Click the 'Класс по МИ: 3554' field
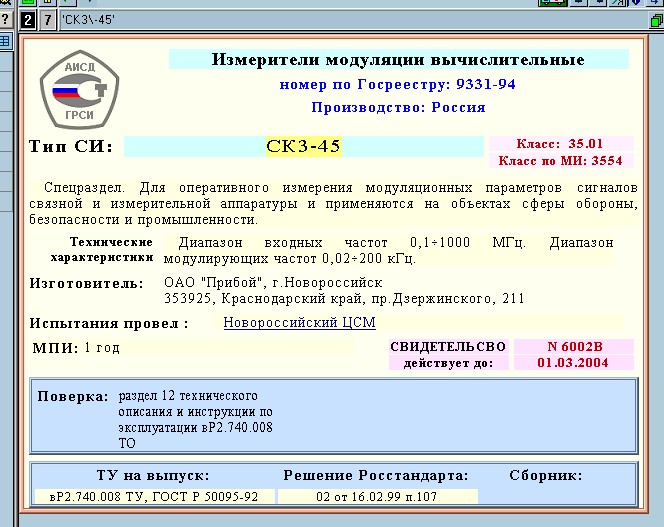 [560, 161]
